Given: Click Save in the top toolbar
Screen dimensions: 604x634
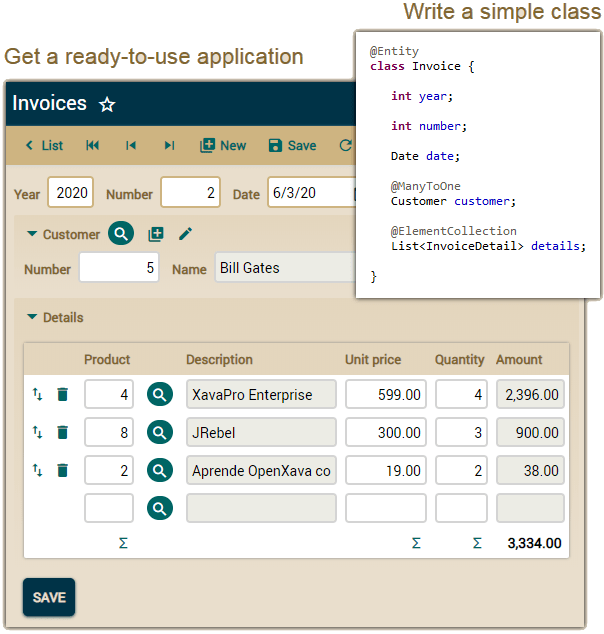Looking at the screenshot, I should 292,146.
